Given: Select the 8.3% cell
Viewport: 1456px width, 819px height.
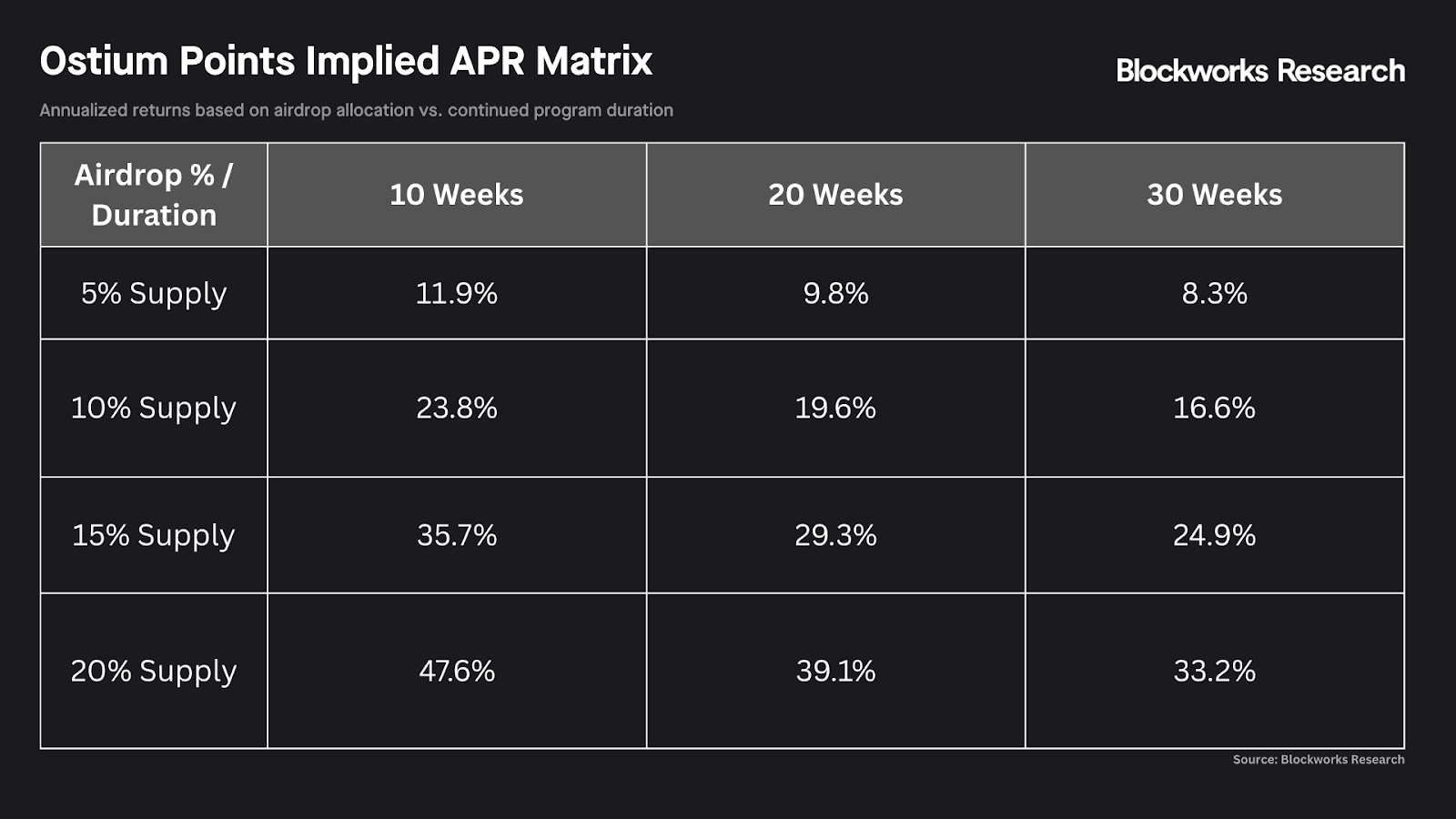Looking at the screenshot, I should [x=1214, y=293].
